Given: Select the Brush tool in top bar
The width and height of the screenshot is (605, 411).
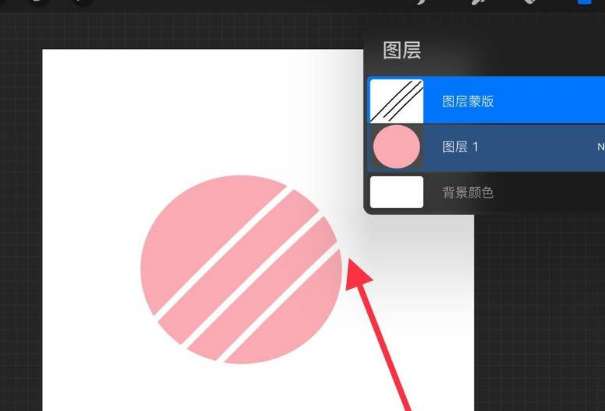Looking at the screenshot, I should click(422, 2).
